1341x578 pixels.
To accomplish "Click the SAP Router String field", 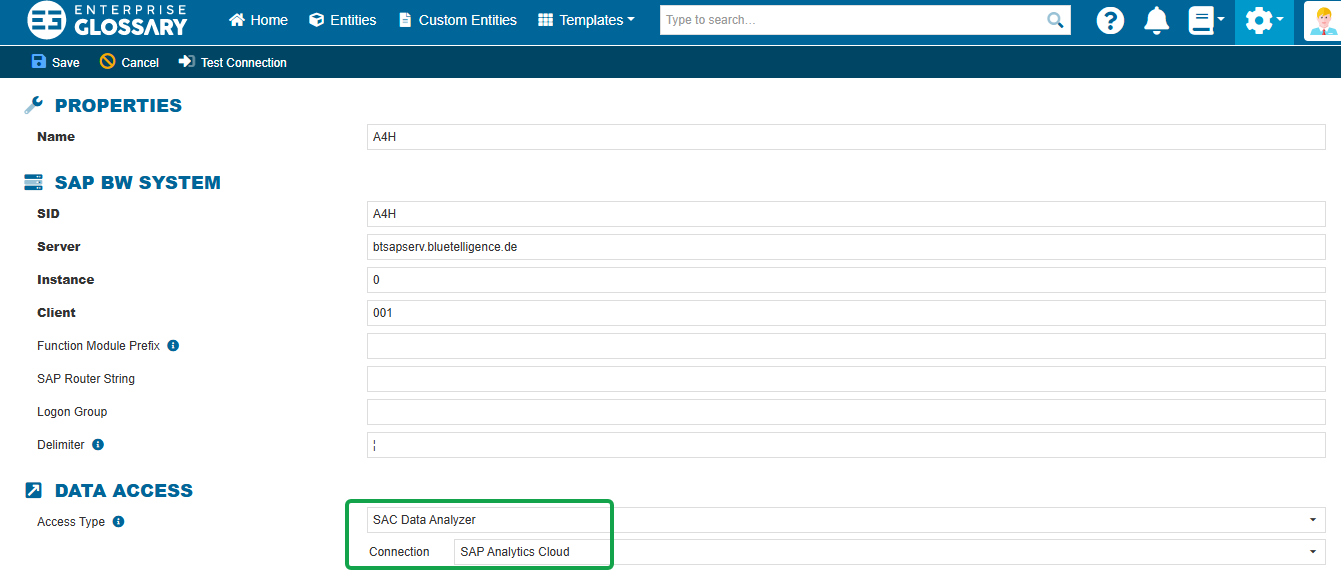I will point(846,379).
